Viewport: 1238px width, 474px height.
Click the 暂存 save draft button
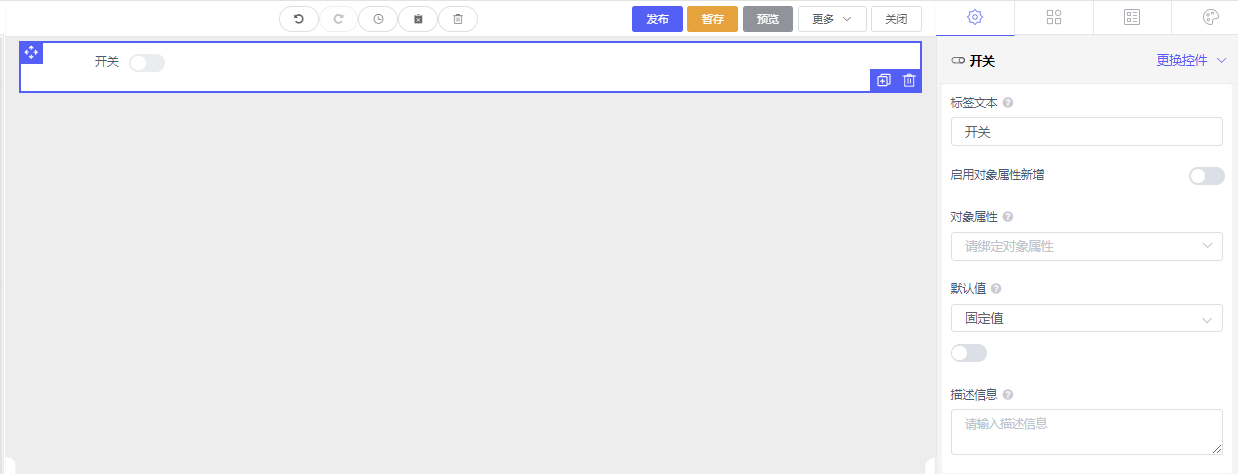pos(712,19)
